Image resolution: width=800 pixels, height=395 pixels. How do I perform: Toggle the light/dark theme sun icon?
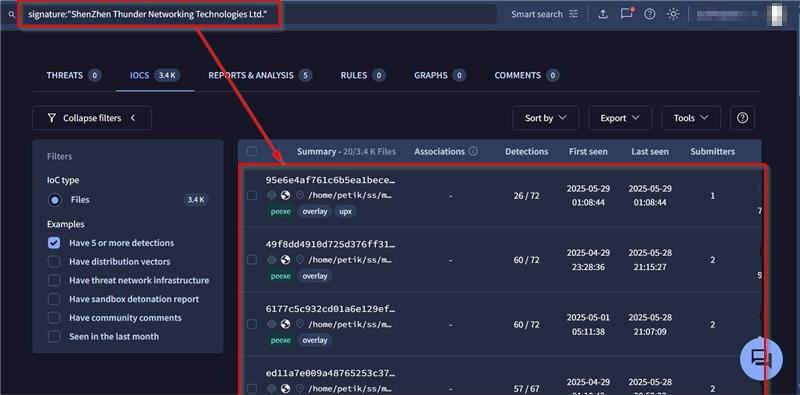673,14
